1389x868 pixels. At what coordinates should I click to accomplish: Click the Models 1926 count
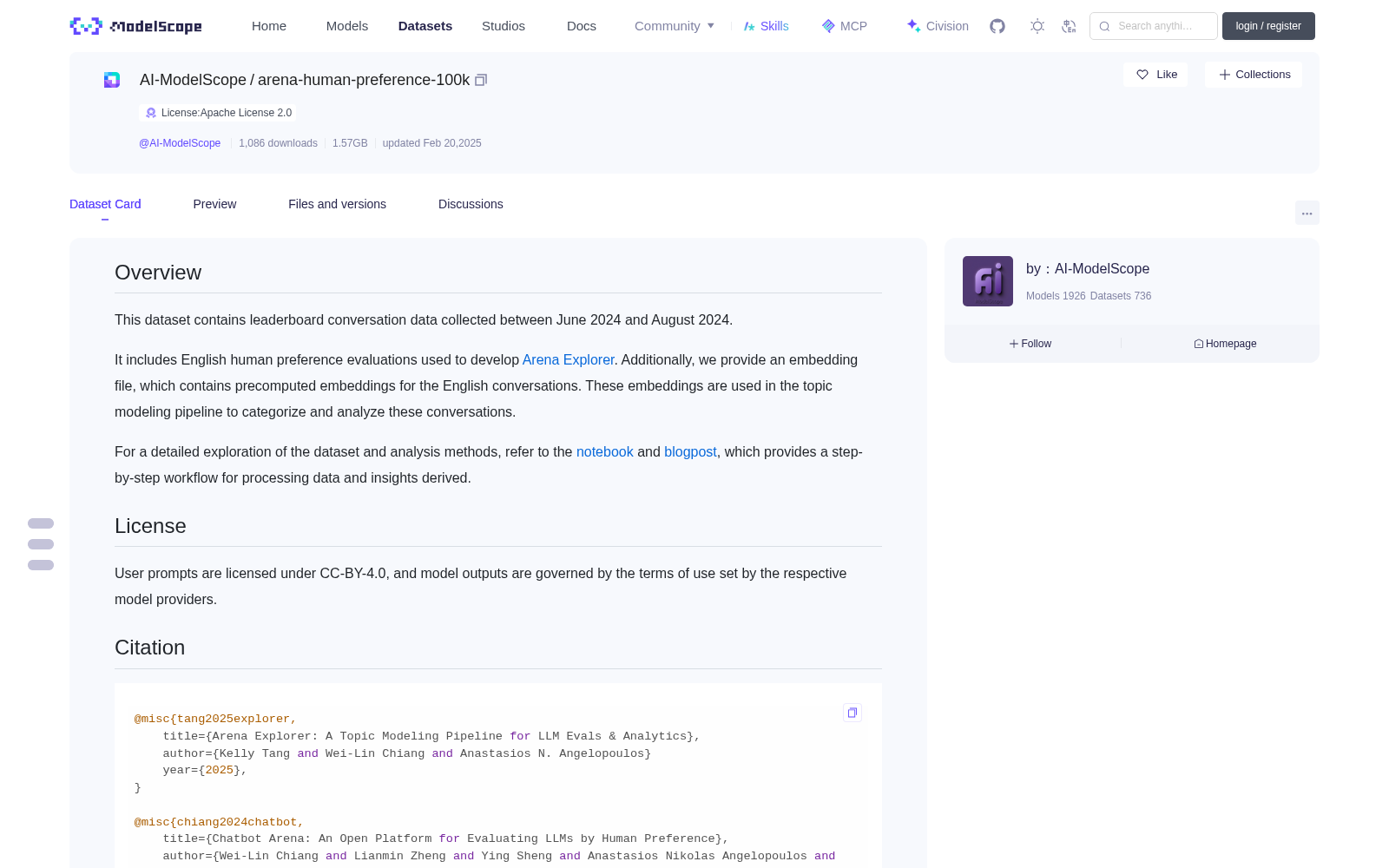[1056, 296]
